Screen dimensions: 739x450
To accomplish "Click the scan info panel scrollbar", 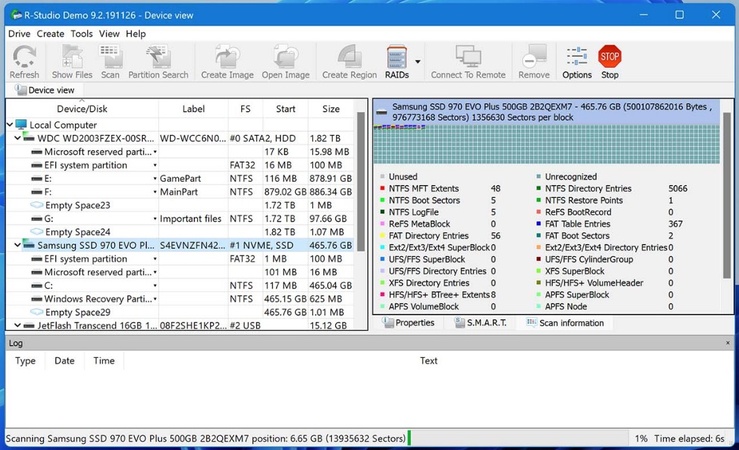I will click(726, 196).
